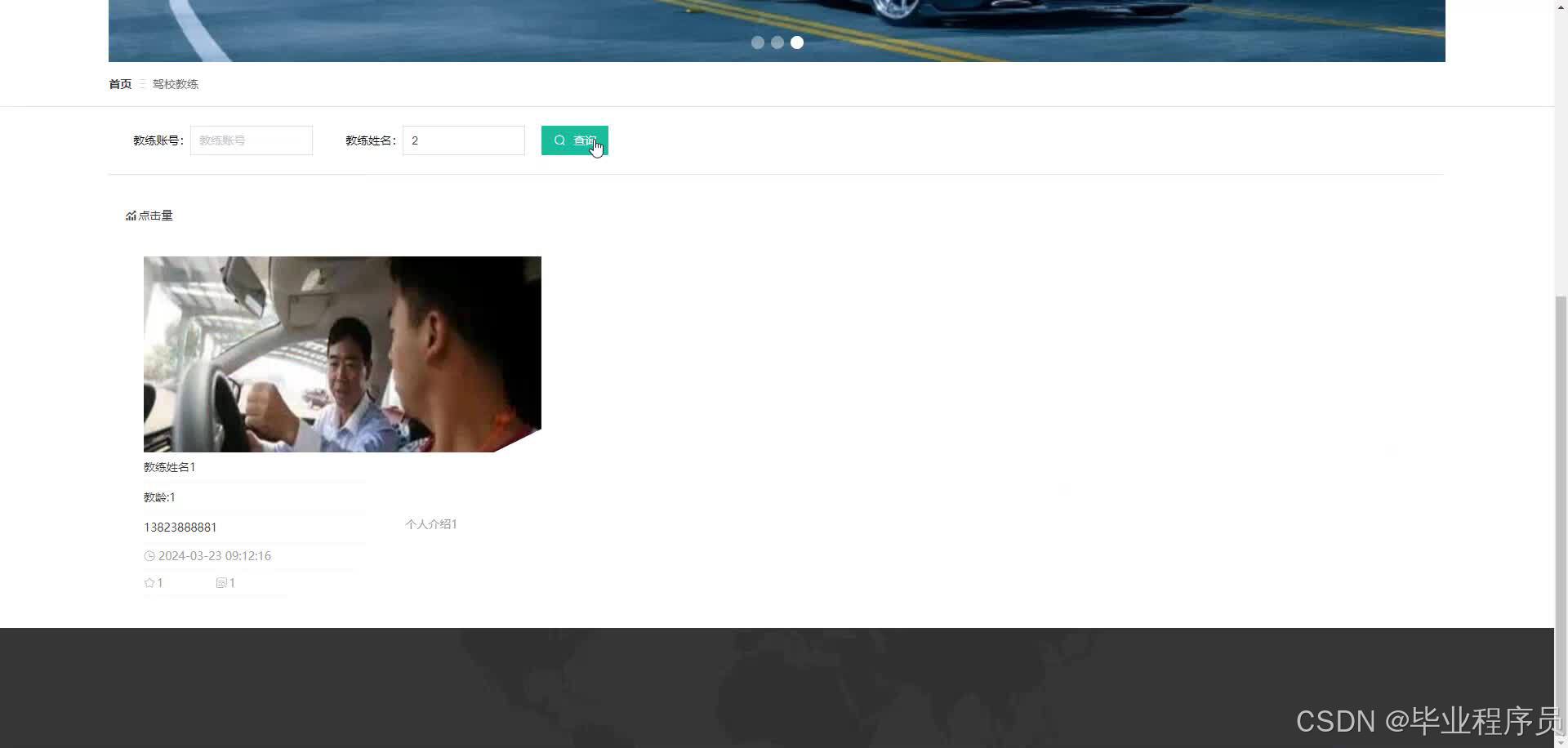Sort by 点击量 click count
This screenshot has height=748, width=1568.
pyautogui.click(x=149, y=216)
